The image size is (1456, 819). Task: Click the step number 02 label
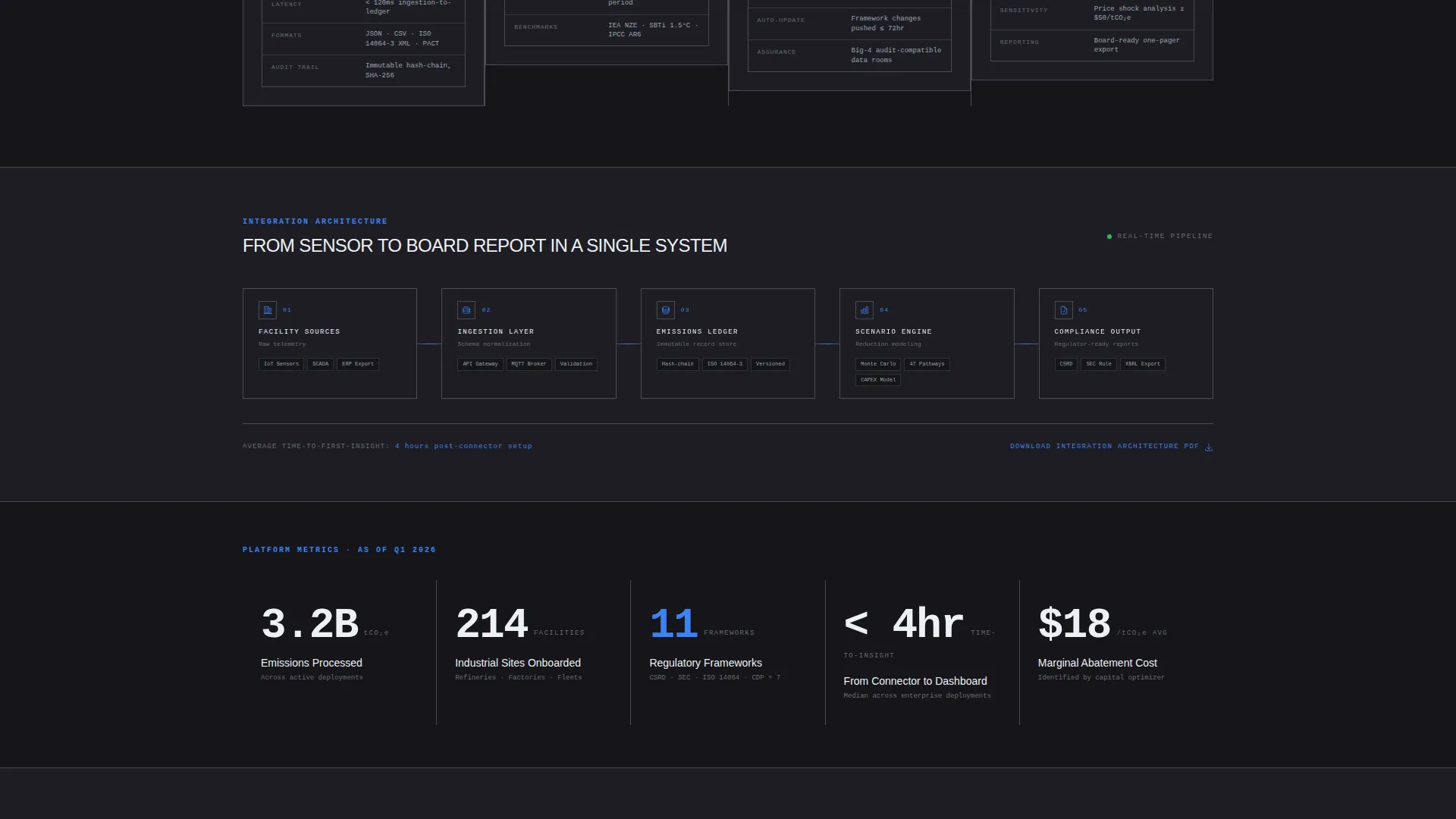click(x=486, y=310)
